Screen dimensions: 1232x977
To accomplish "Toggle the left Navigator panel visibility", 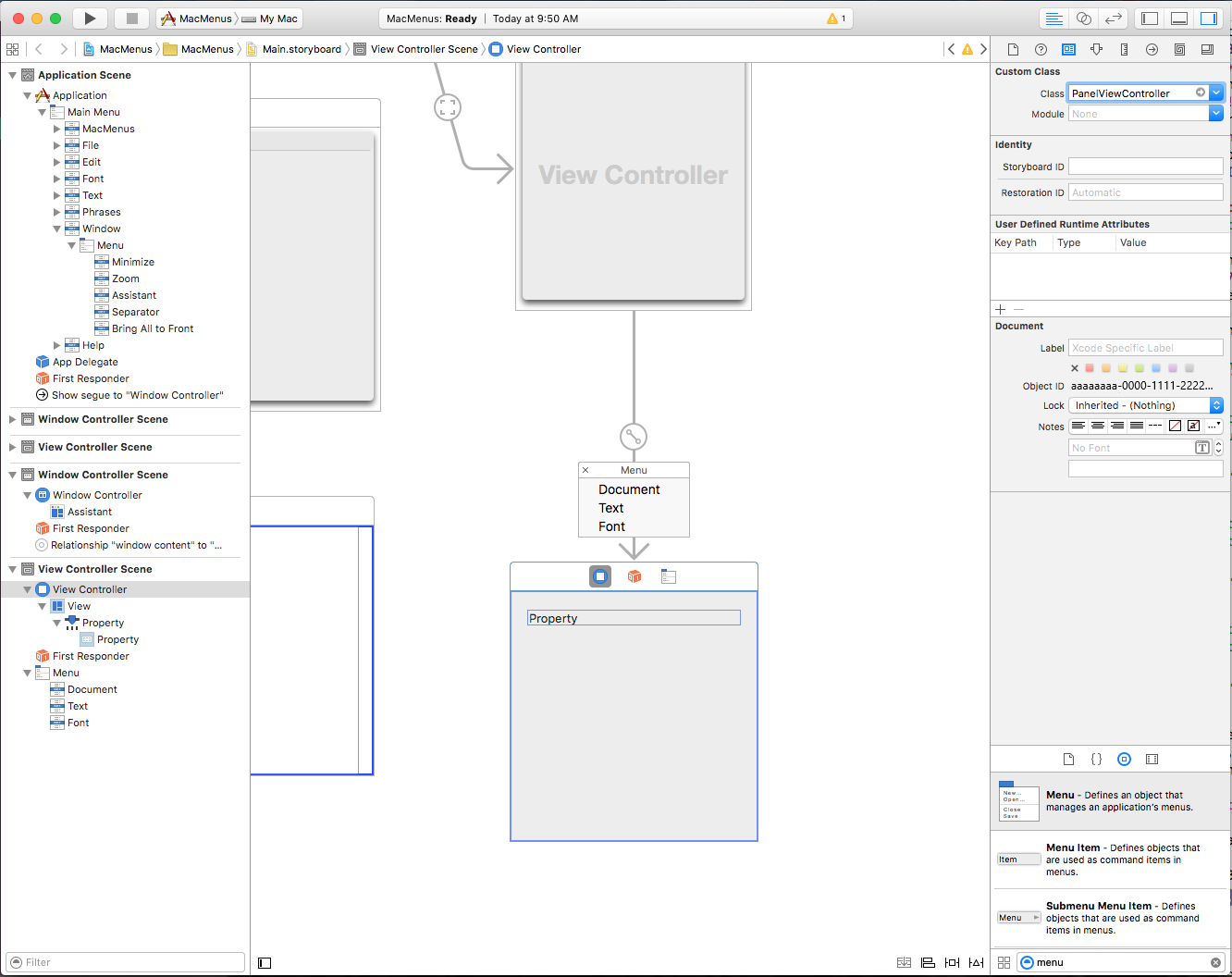I will (x=1150, y=19).
